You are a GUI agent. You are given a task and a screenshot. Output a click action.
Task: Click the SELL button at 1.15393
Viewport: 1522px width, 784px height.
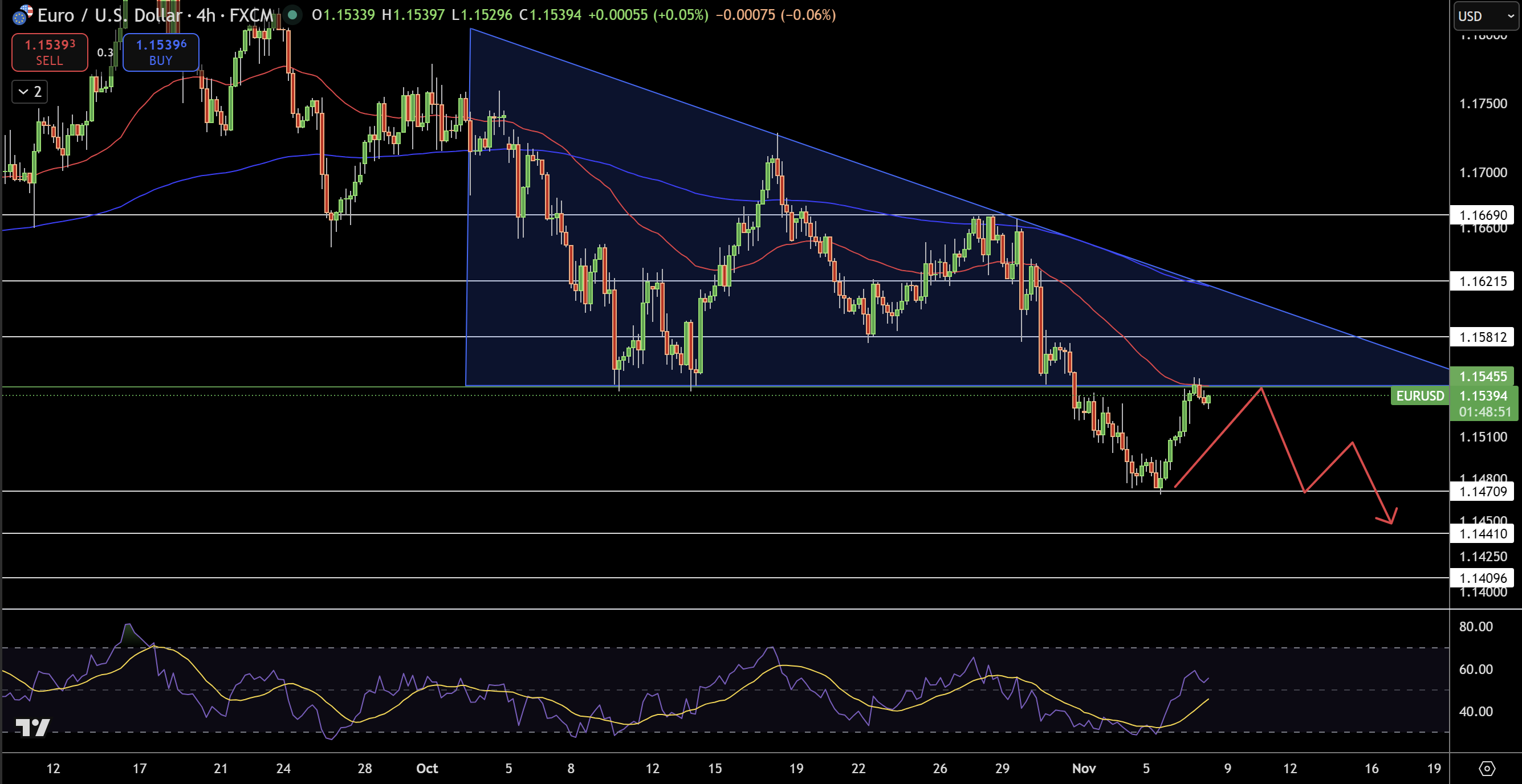click(x=50, y=52)
